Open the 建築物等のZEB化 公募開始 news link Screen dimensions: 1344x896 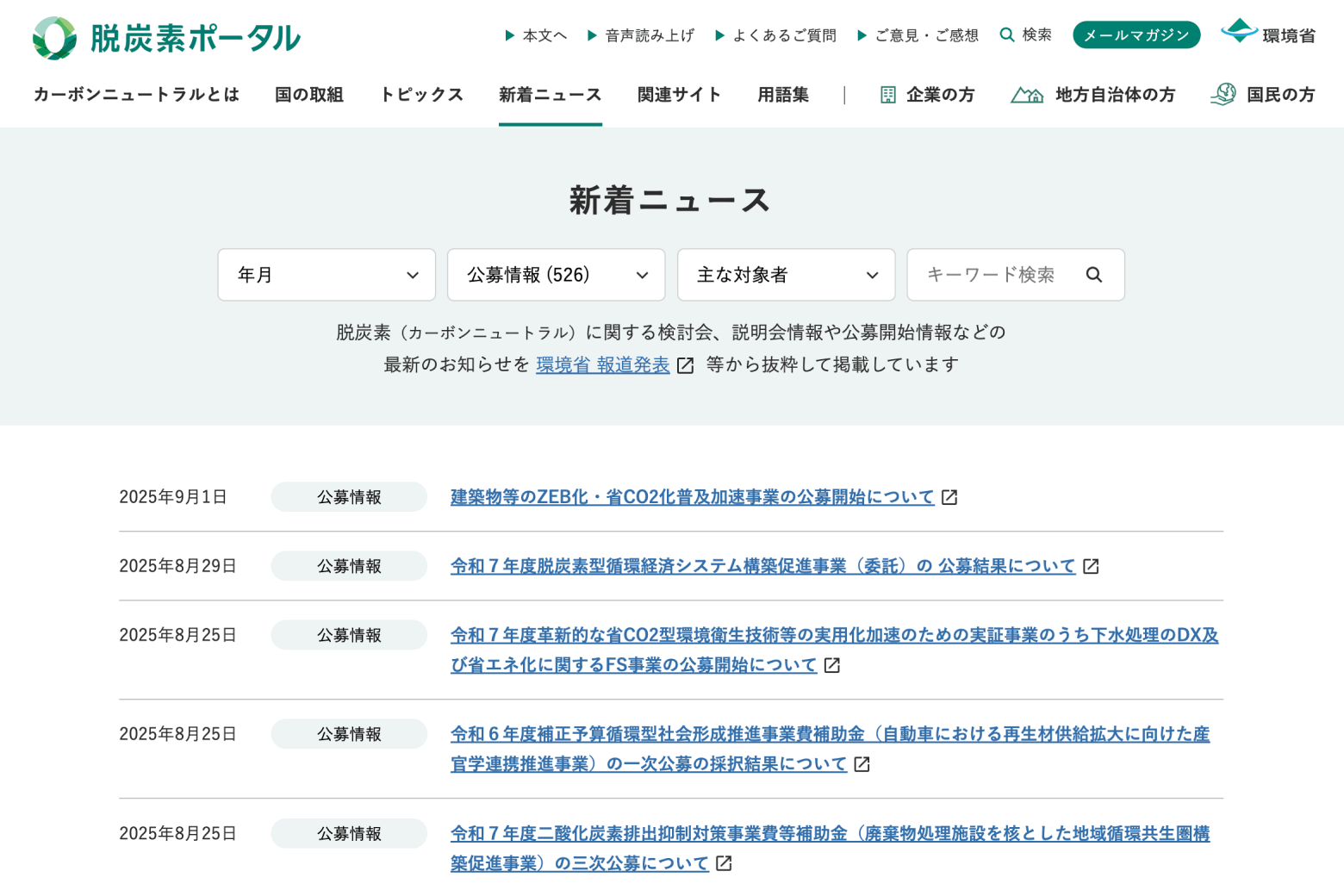tap(692, 497)
